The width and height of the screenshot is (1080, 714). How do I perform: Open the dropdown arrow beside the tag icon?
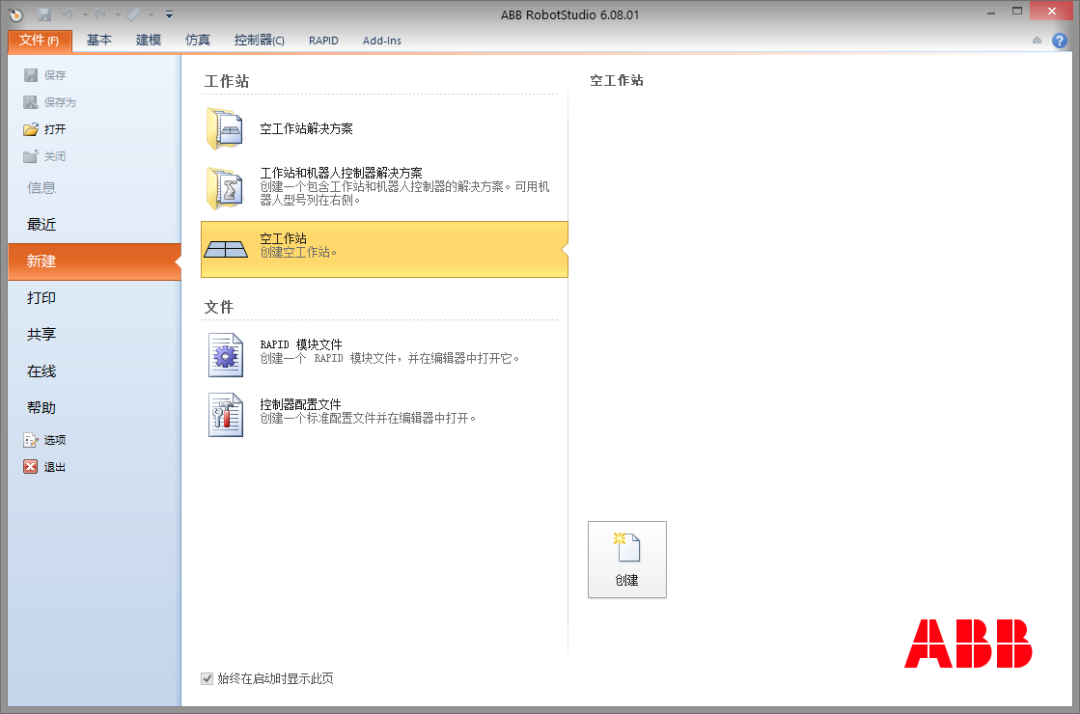(x=151, y=14)
